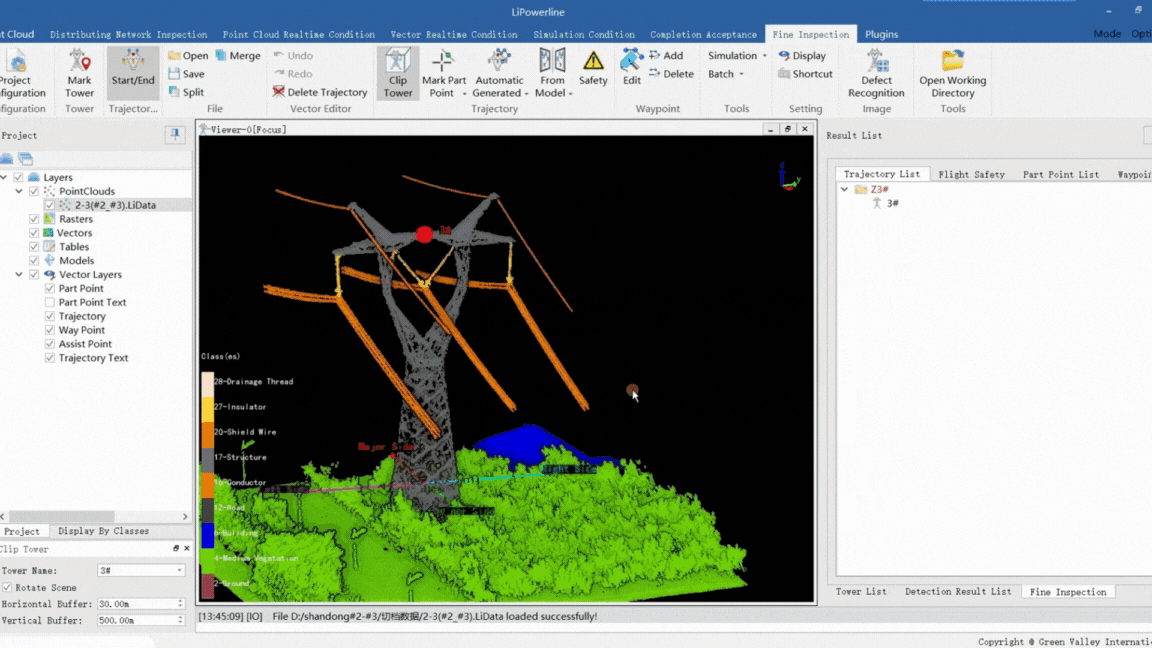Collapse the Z3# trajectory folder

[845, 189]
